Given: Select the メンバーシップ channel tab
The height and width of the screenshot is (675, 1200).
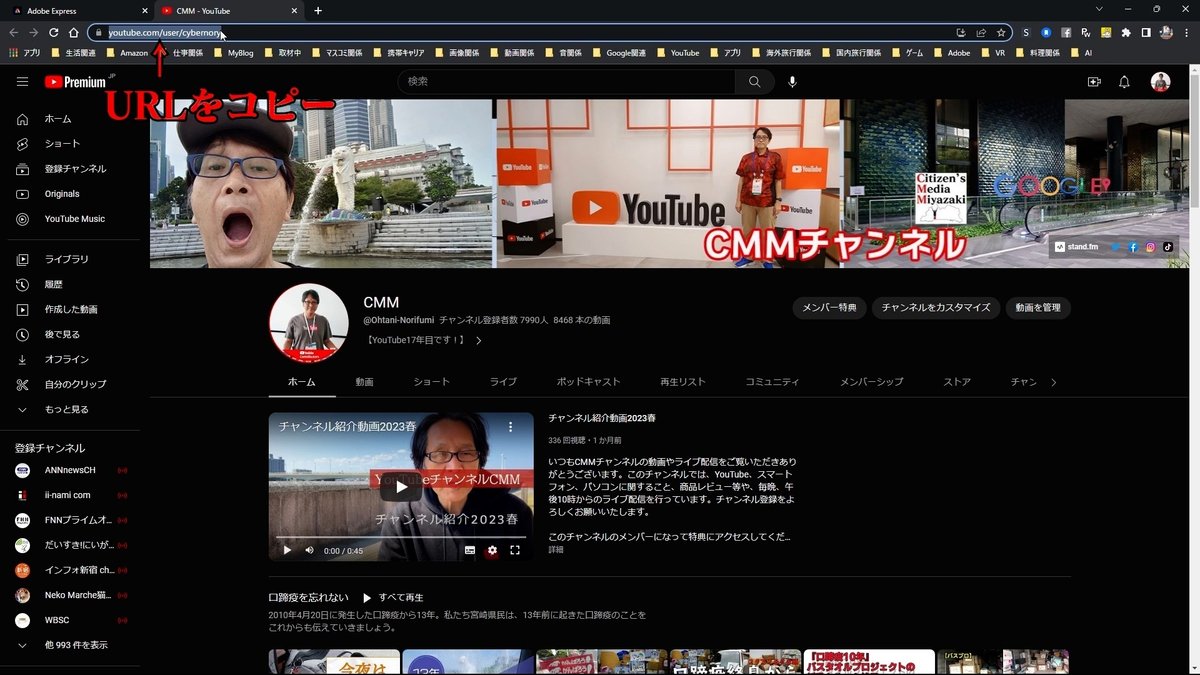Looking at the screenshot, I should point(871,382).
